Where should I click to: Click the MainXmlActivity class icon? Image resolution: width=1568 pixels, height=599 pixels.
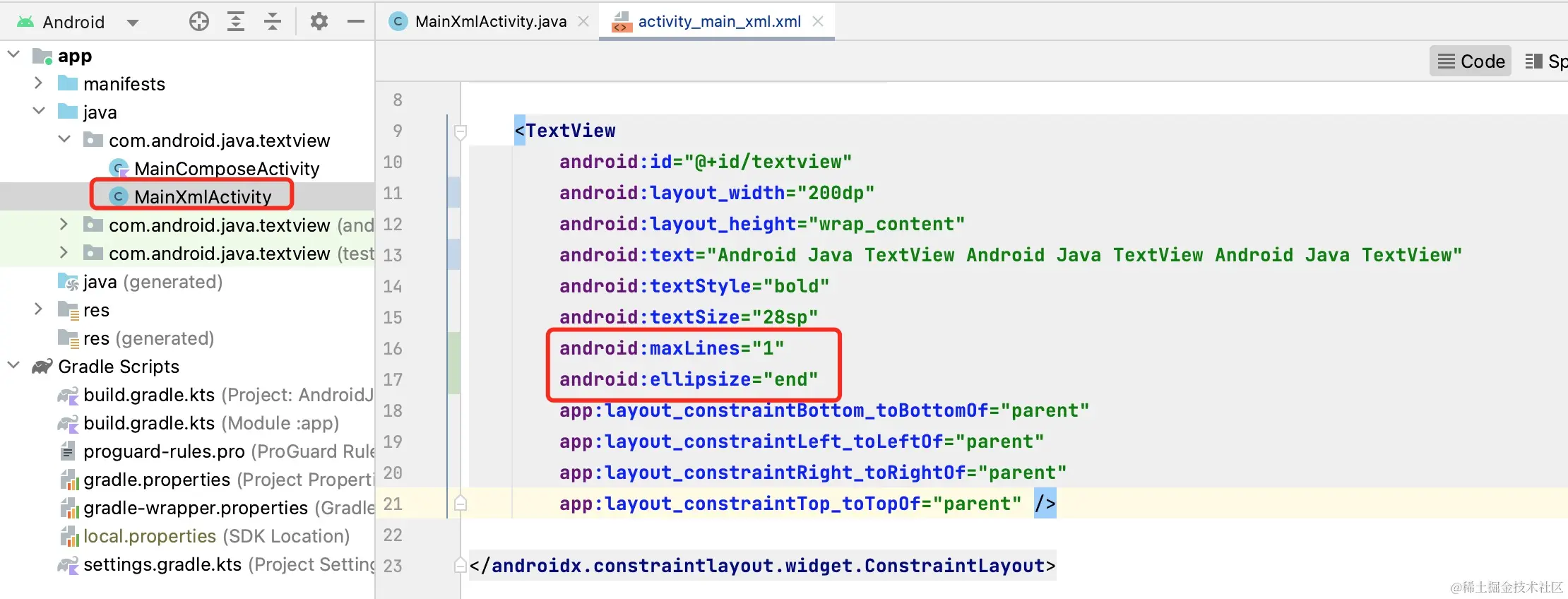click(x=119, y=196)
